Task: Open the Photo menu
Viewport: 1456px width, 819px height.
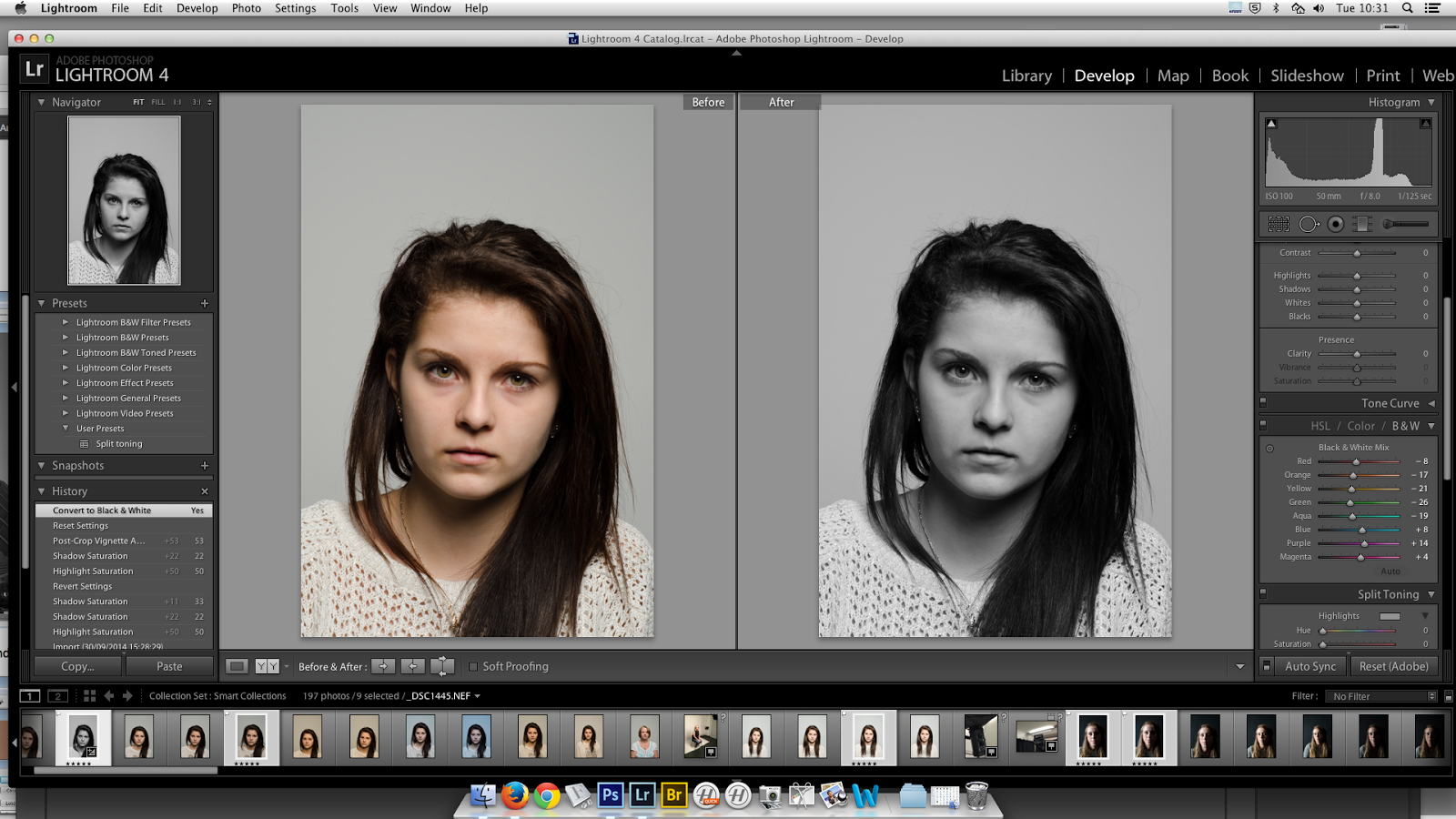Action: click(x=246, y=8)
